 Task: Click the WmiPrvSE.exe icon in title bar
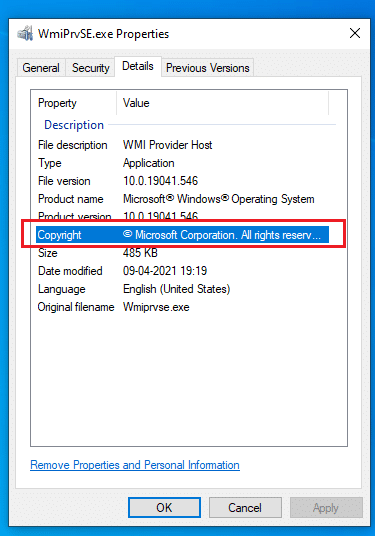click(x=25, y=34)
